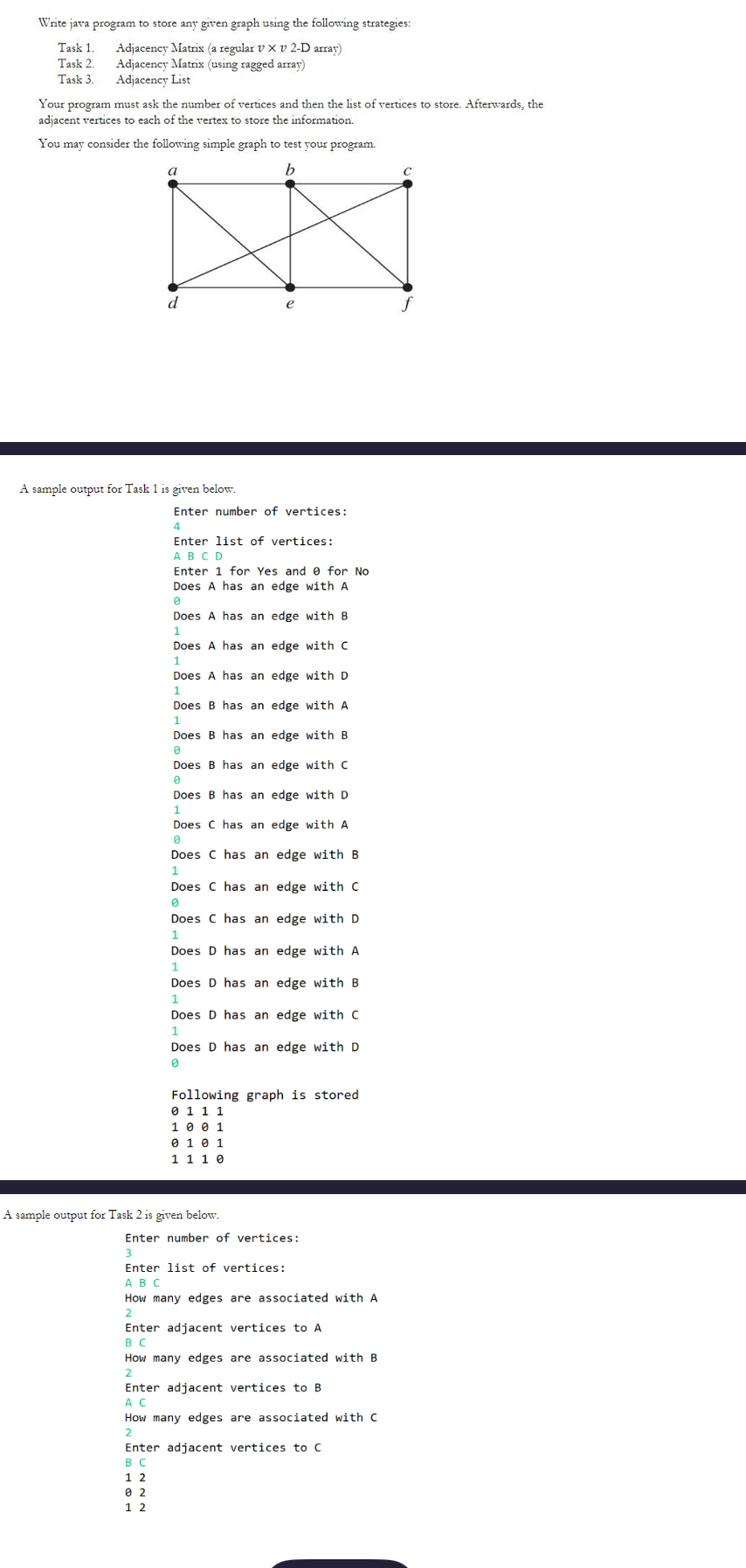Click 'A sample output for Task 1 is given below.'
The height and width of the screenshot is (1568, 746).
point(128,488)
